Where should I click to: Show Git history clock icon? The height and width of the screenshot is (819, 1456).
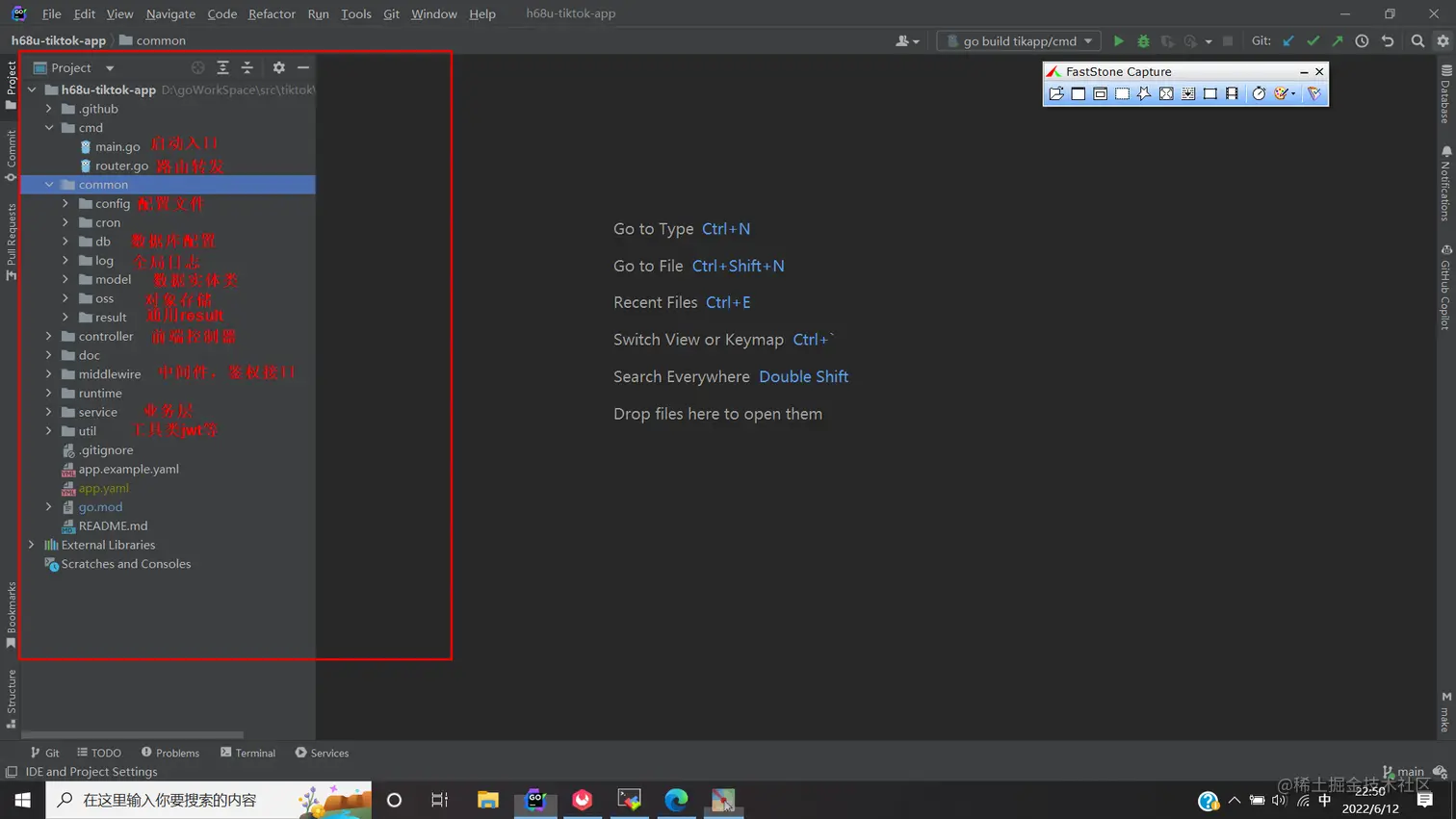[1362, 41]
